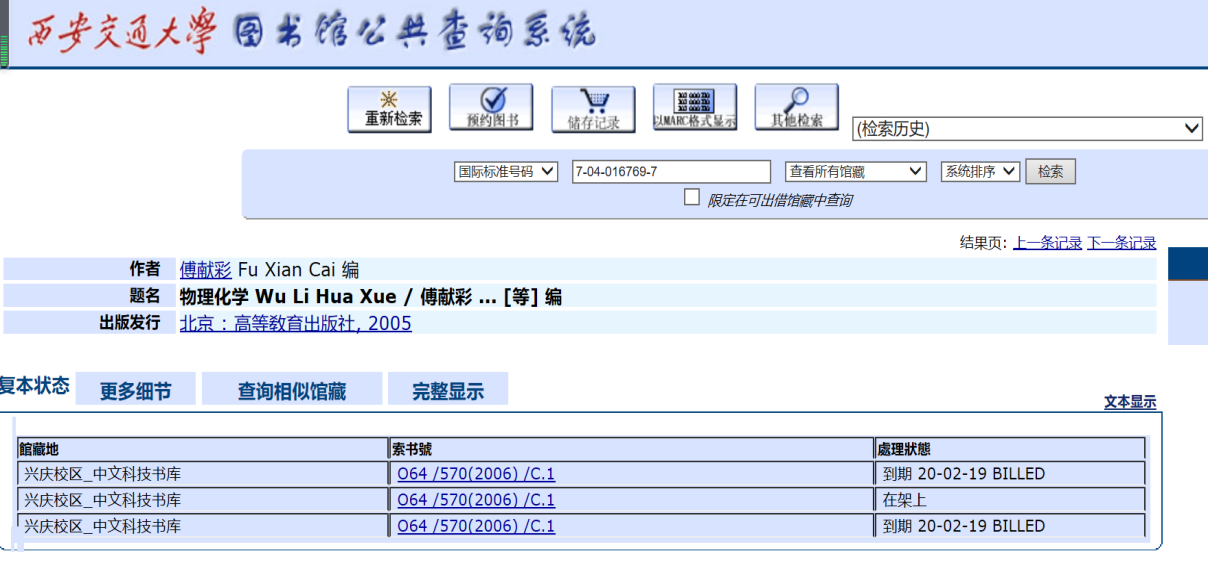Click the 检索 search button
This screenshot has height=566, width=1208.
1050,171
